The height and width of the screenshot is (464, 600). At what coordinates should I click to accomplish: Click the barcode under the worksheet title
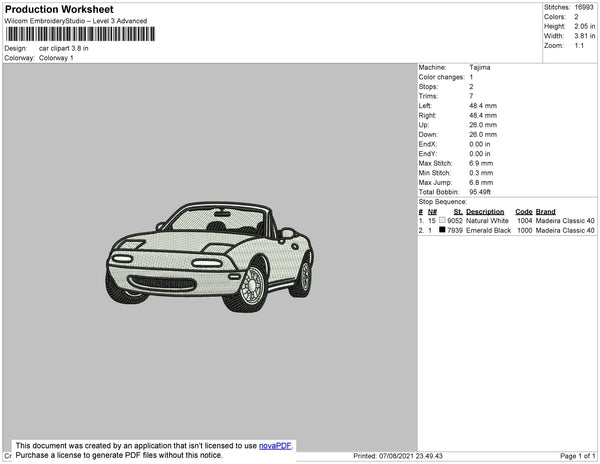[x=79, y=33]
